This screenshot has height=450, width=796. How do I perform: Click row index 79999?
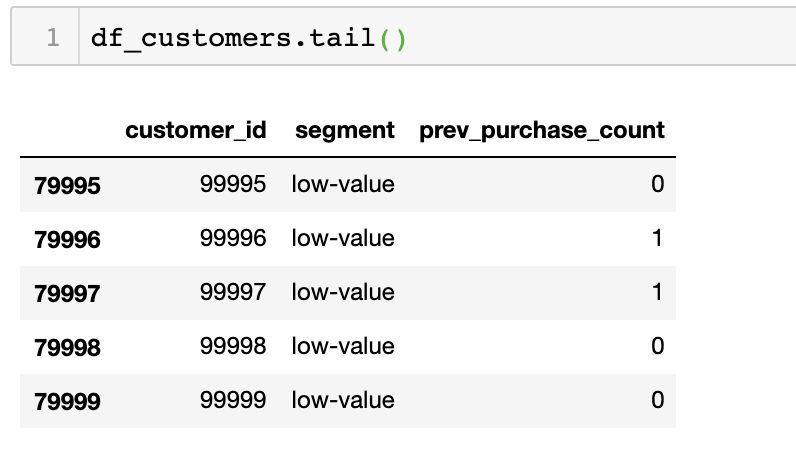click(67, 401)
